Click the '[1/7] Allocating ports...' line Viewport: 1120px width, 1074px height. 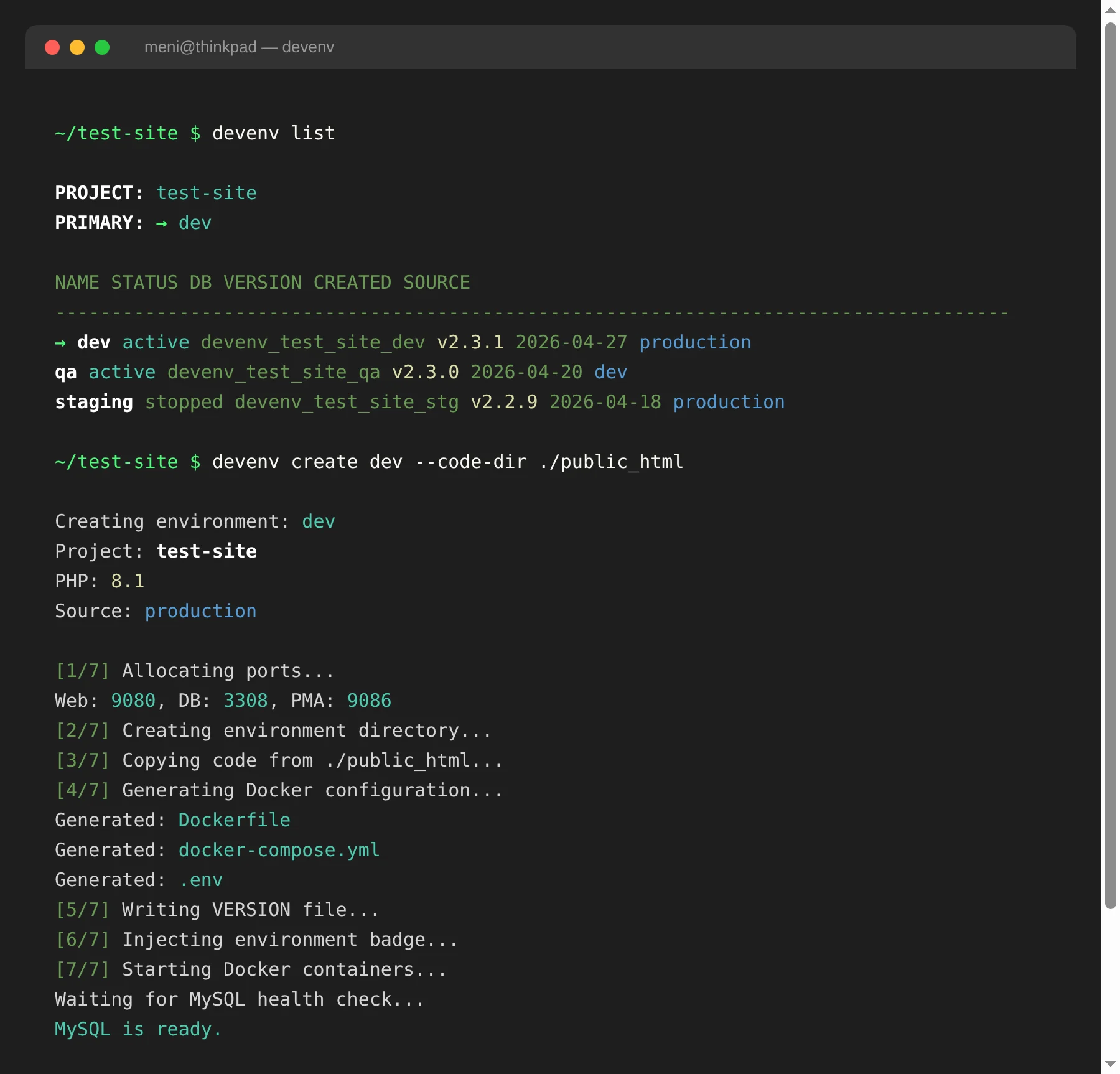click(x=195, y=671)
